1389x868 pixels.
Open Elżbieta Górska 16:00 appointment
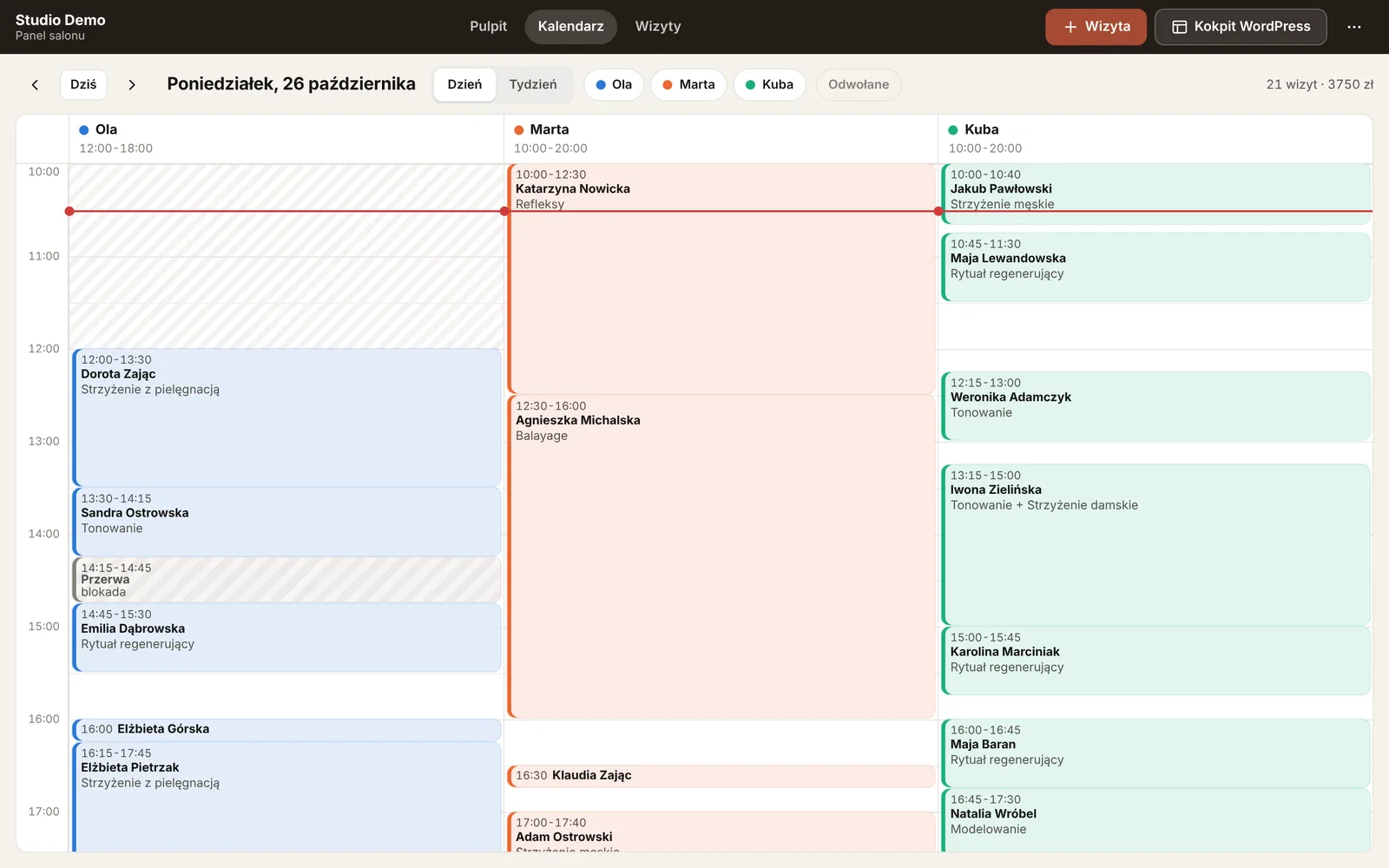[287, 729]
